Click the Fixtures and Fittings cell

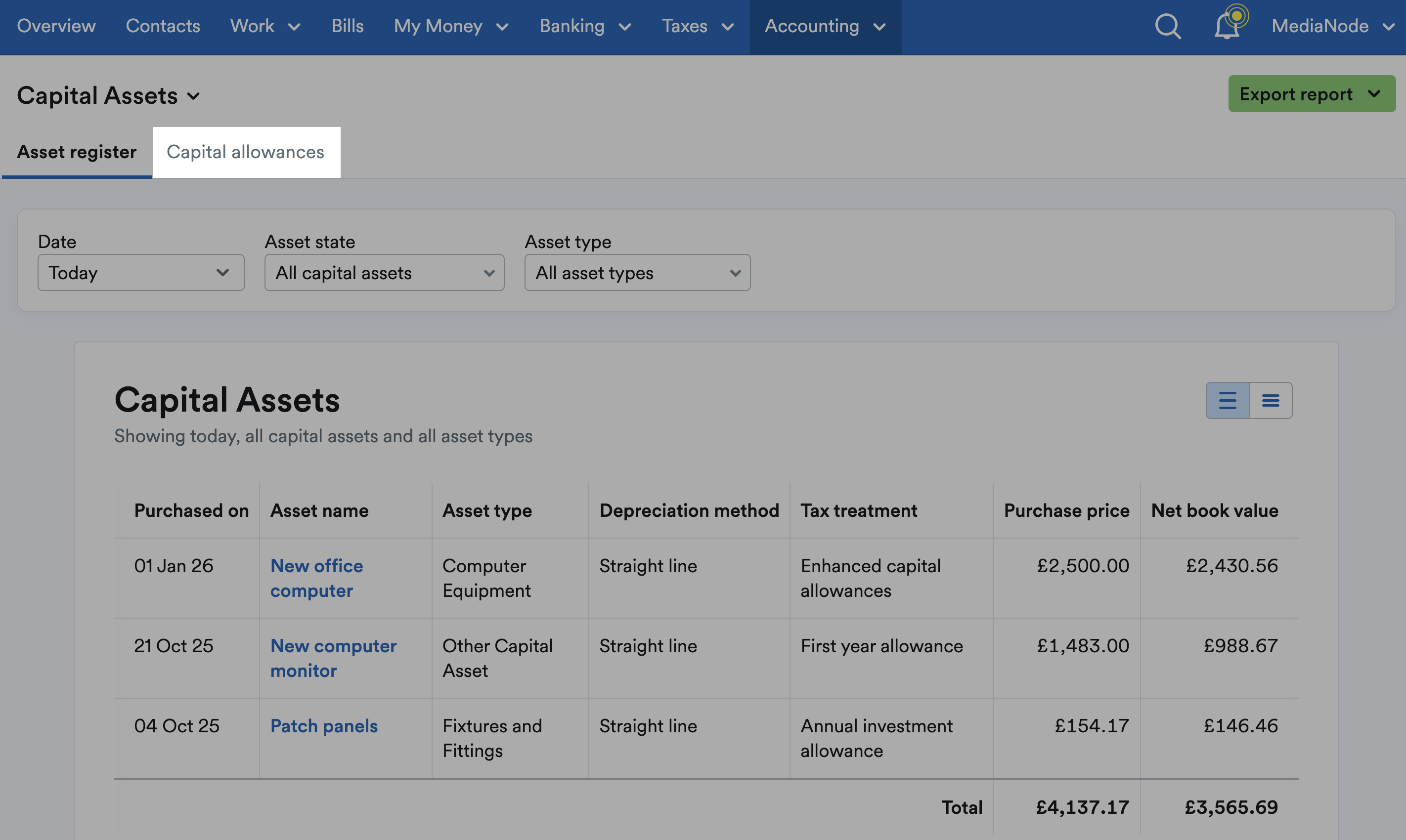pyautogui.click(x=492, y=738)
